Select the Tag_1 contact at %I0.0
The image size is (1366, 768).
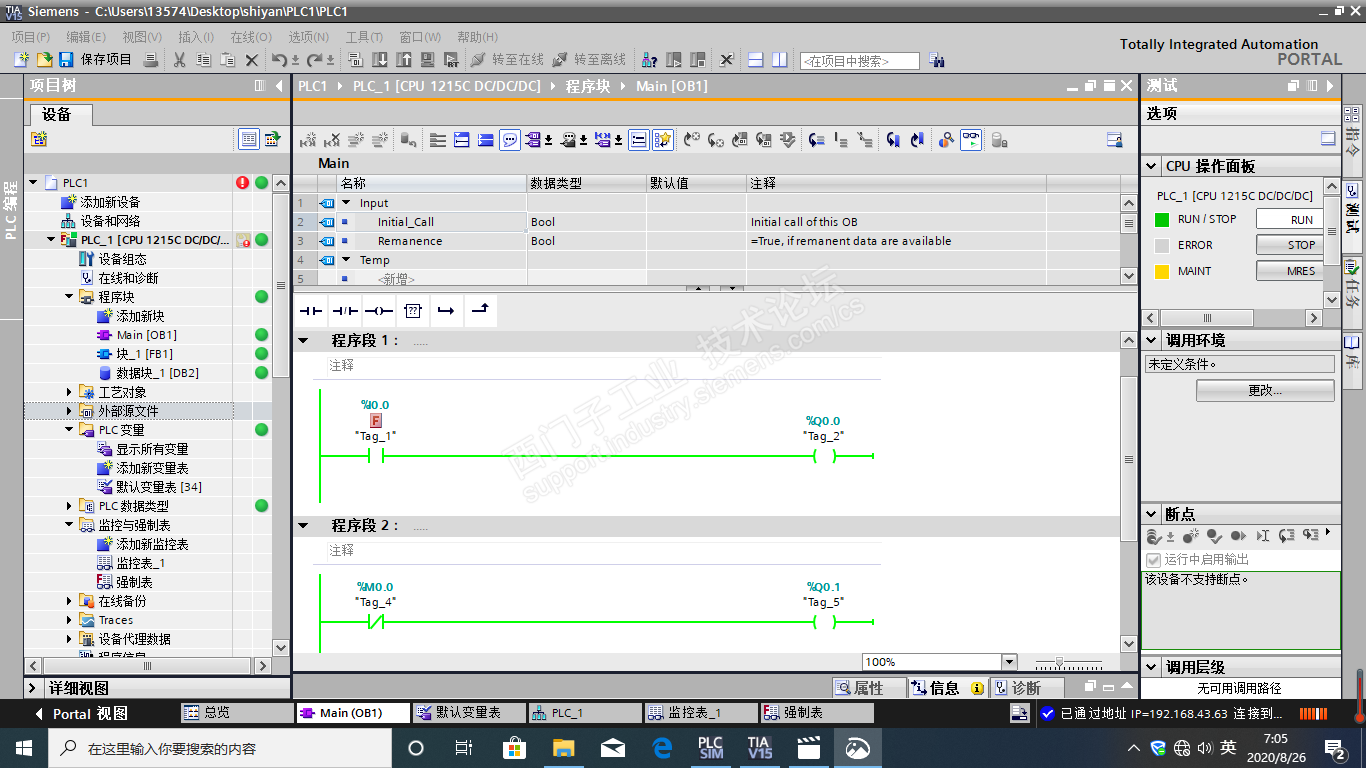[376, 457]
